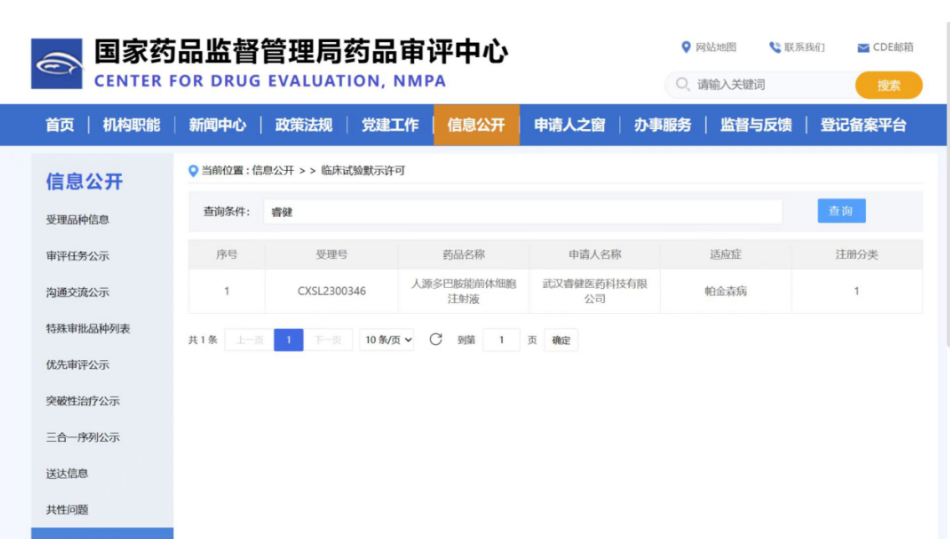Click the contact us phone icon

coord(774,47)
